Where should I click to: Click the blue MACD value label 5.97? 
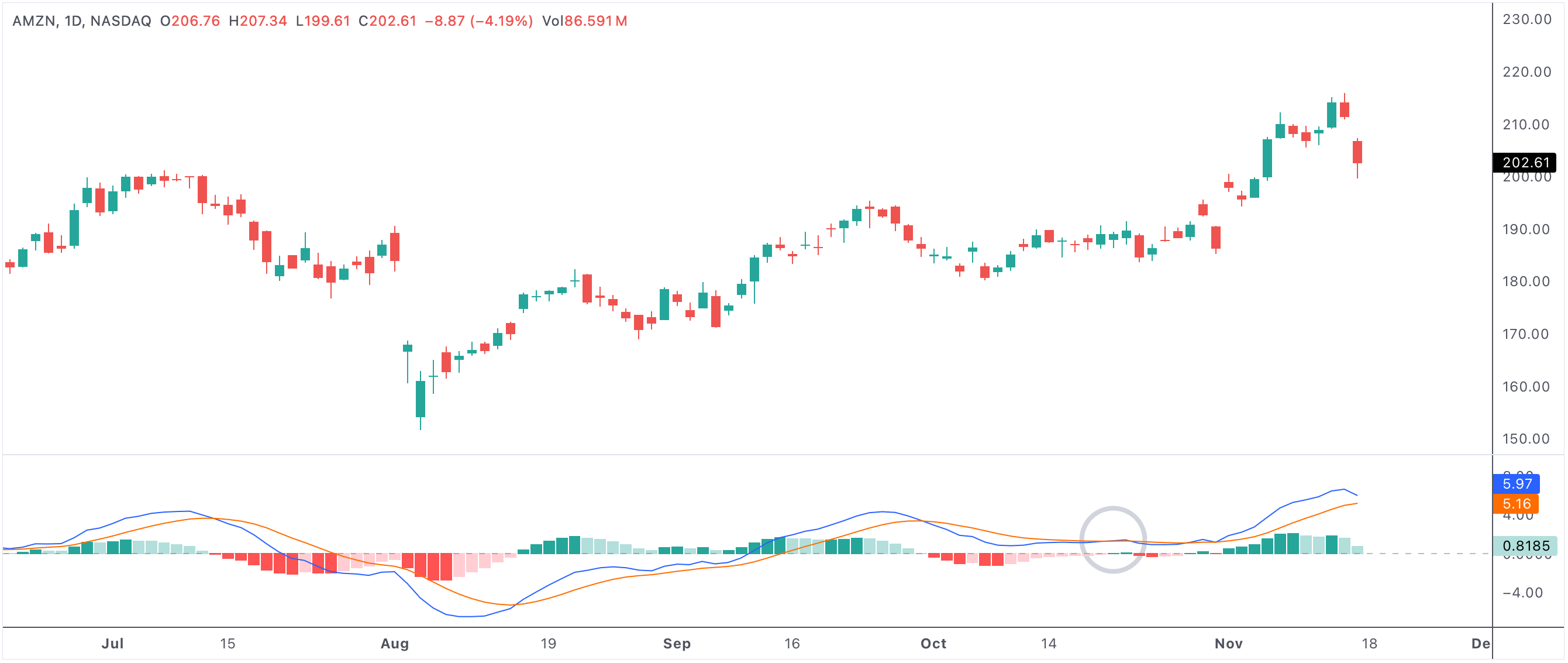[x=1517, y=484]
